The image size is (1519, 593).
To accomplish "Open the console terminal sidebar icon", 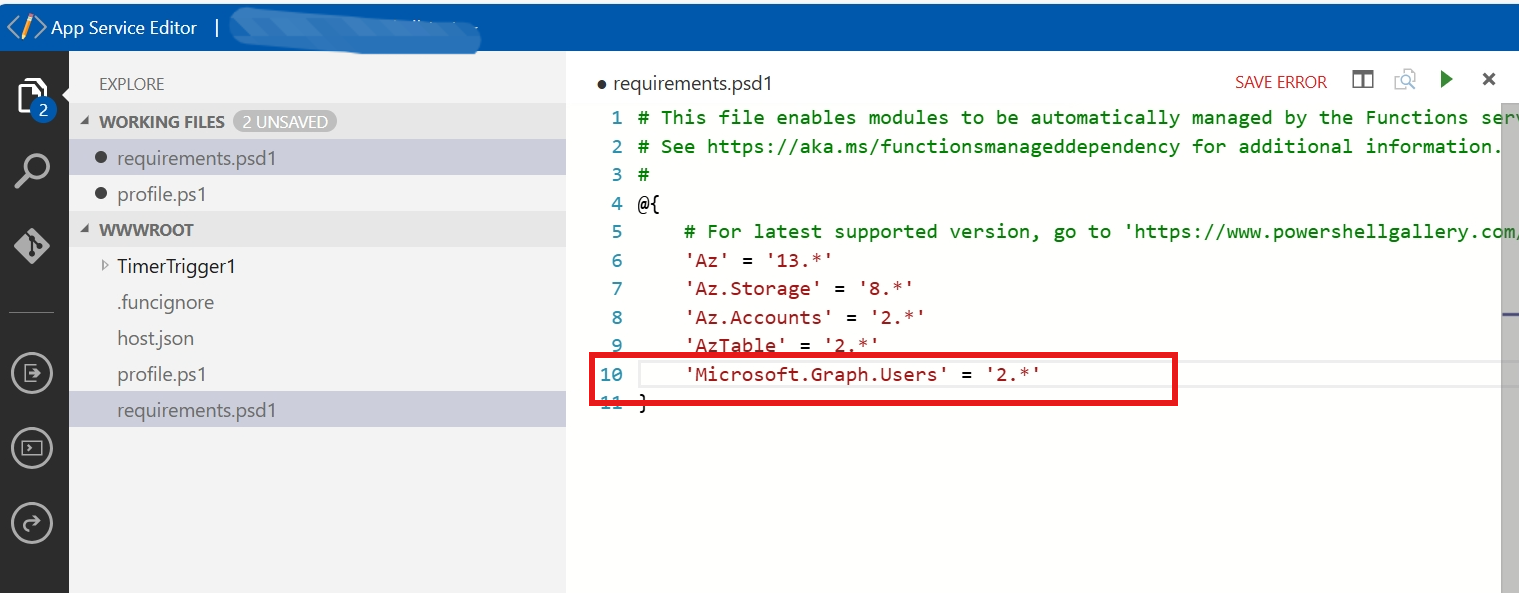I will (32, 448).
